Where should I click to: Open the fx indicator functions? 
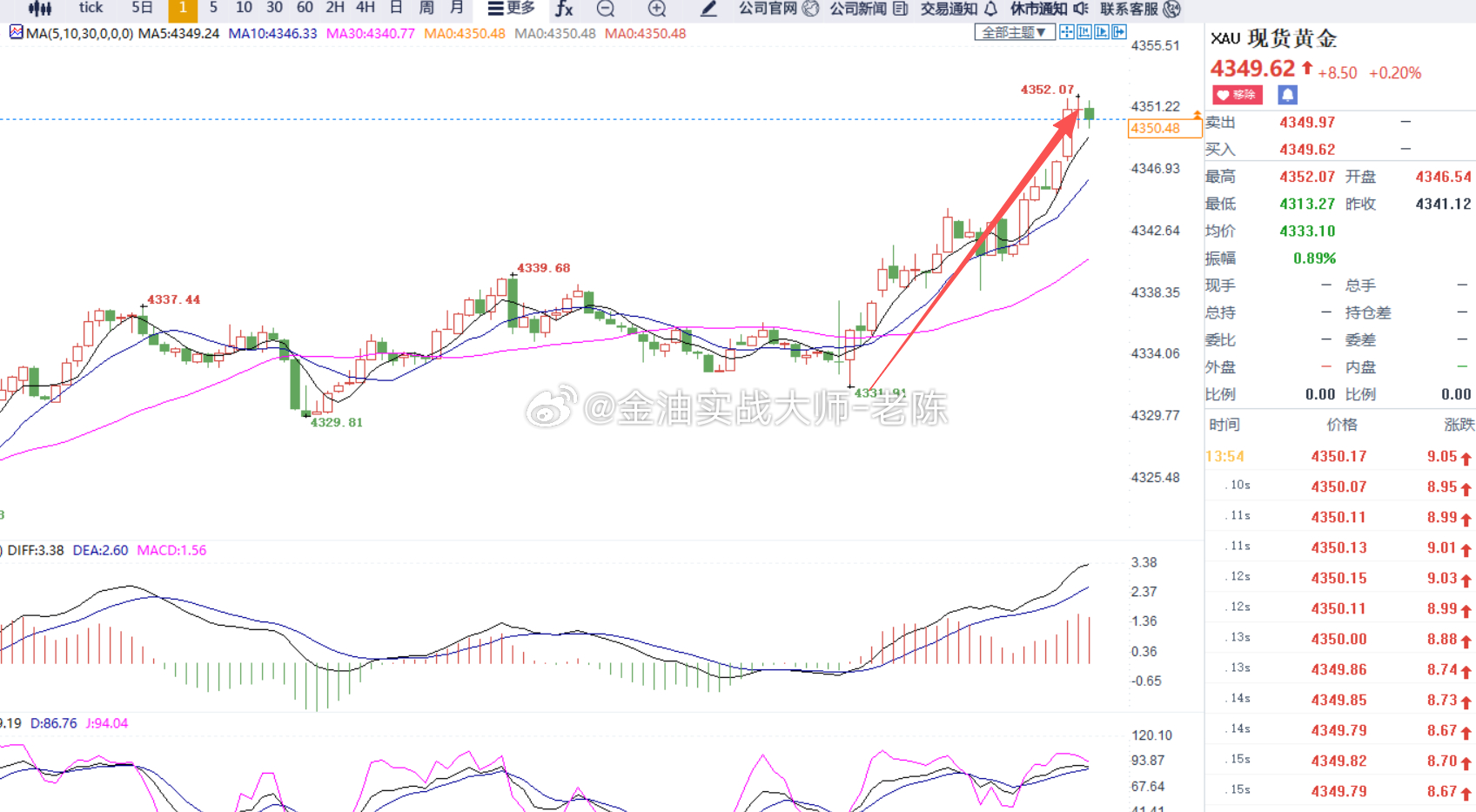point(564,9)
